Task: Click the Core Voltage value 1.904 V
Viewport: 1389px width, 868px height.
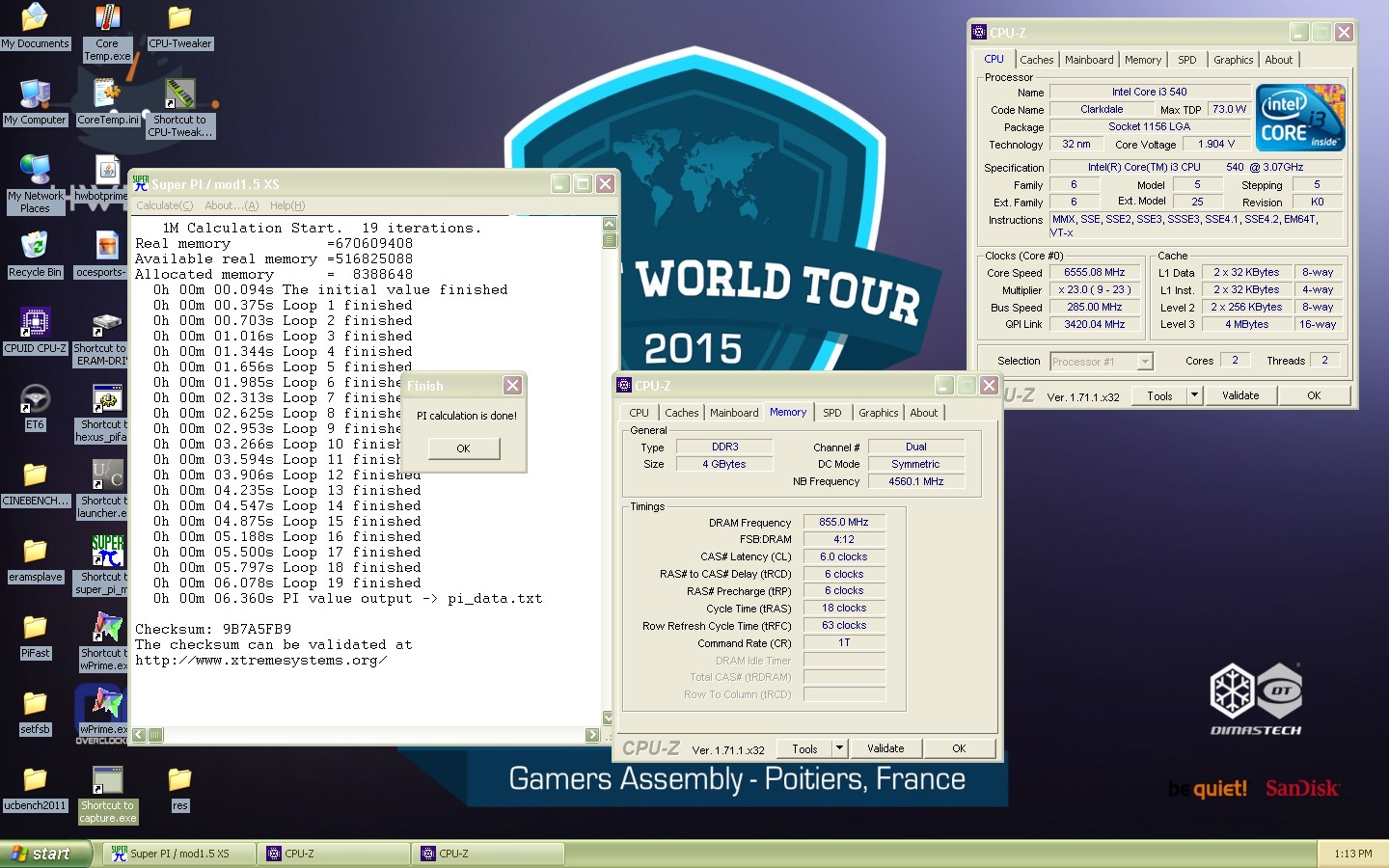Action: point(1216,145)
